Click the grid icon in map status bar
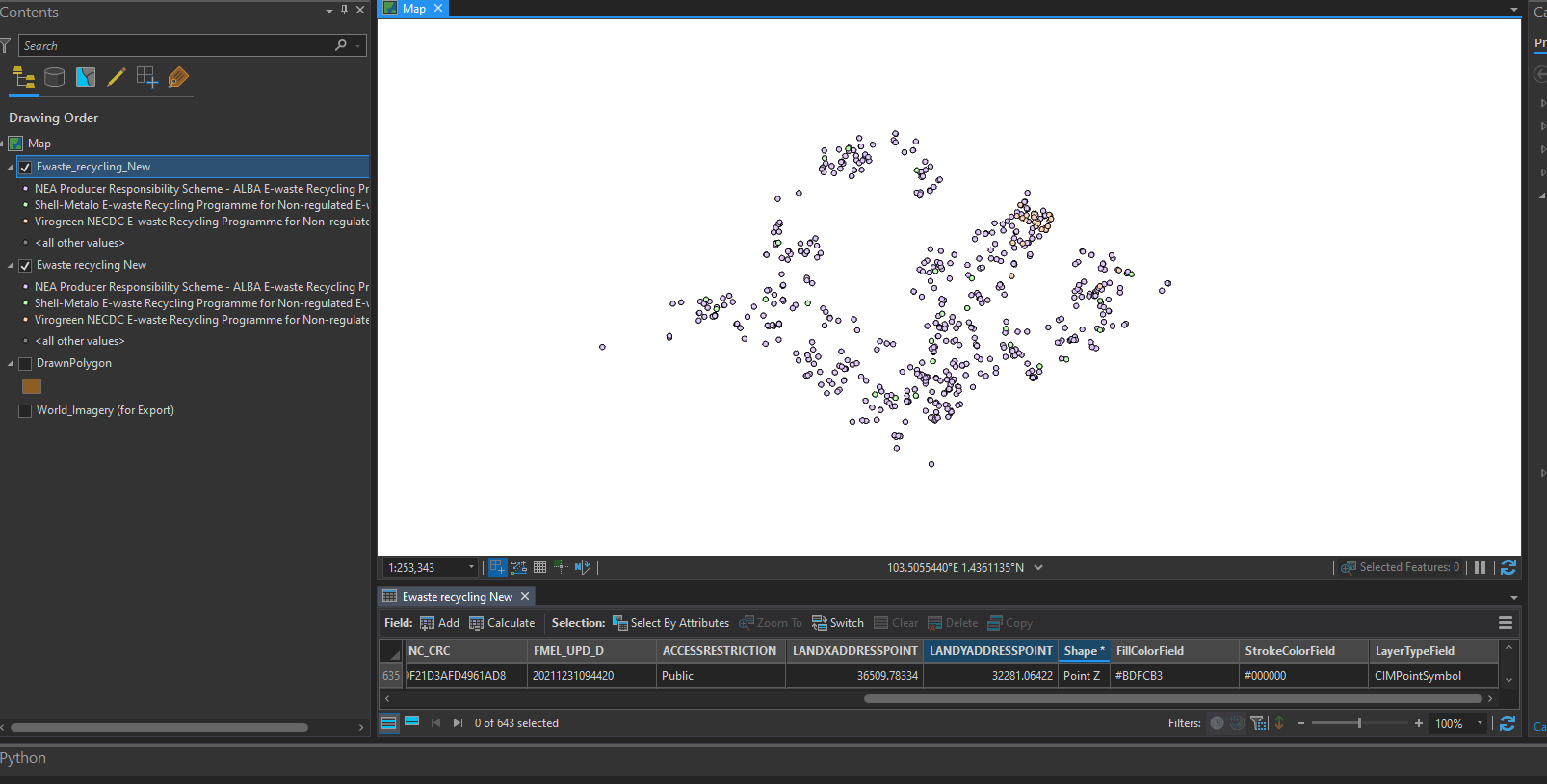Image resolution: width=1547 pixels, height=784 pixels. 539,567
